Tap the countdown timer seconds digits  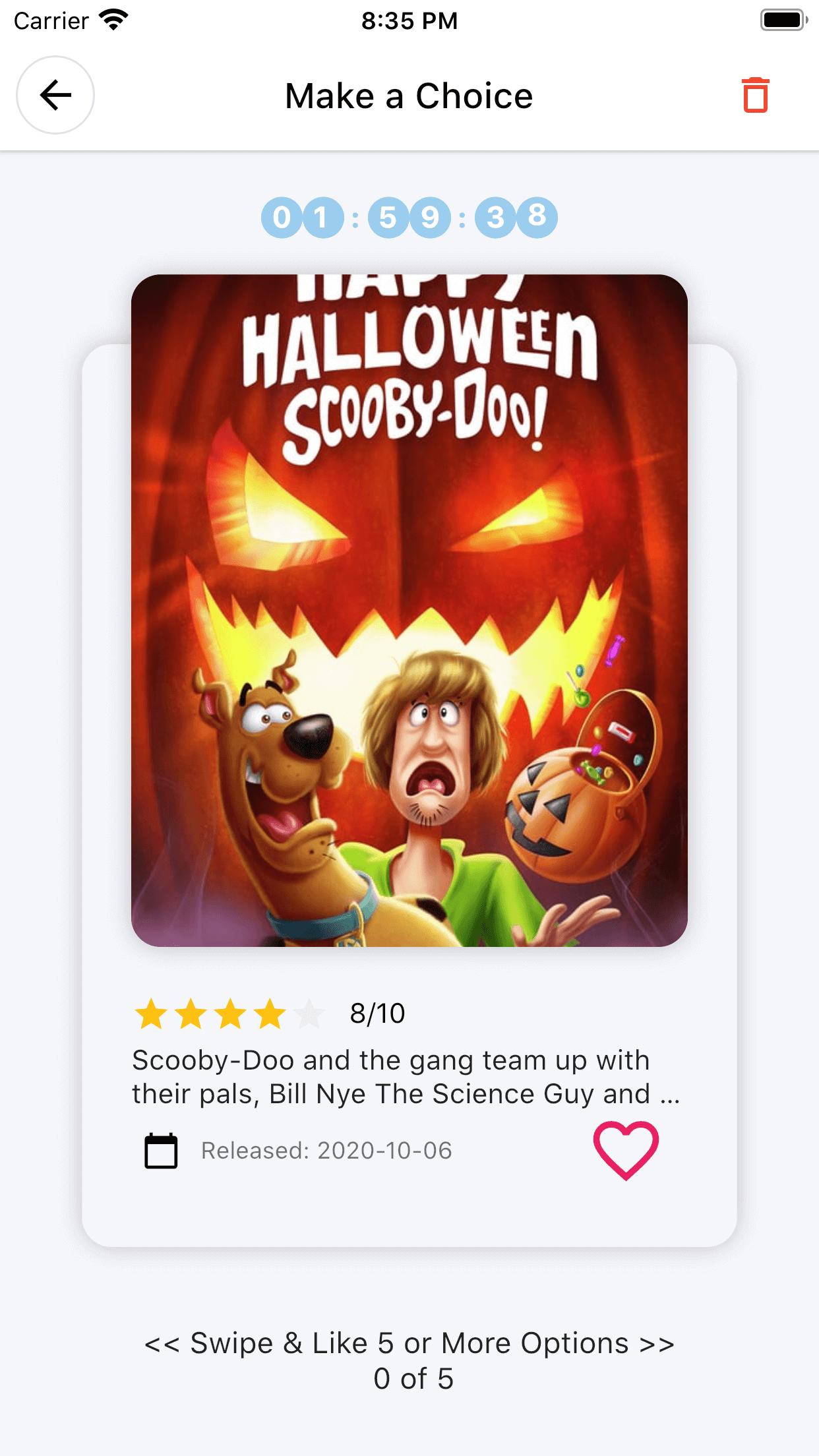point(516,218)
